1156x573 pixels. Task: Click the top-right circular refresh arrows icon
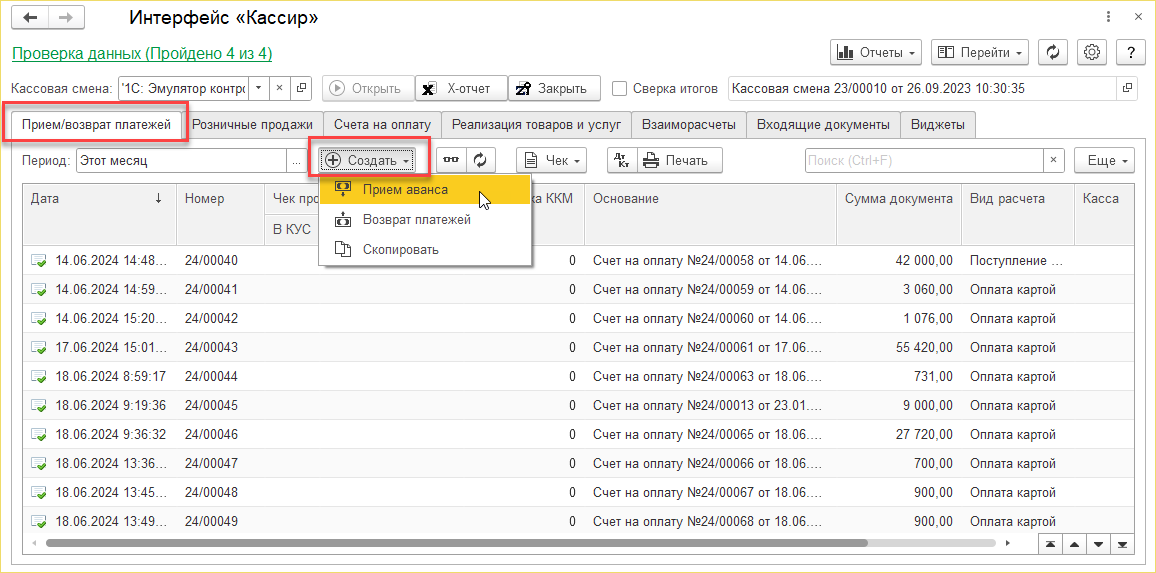[1052, 52]
